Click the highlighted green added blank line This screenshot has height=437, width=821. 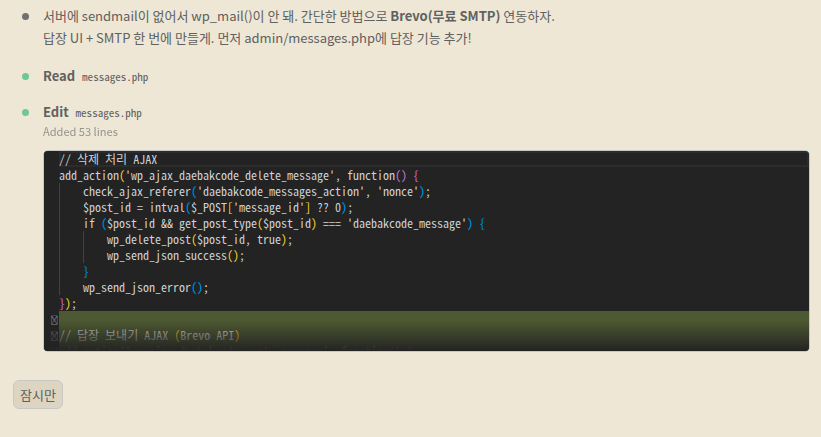pyautogui.click(x=430, y=320)
